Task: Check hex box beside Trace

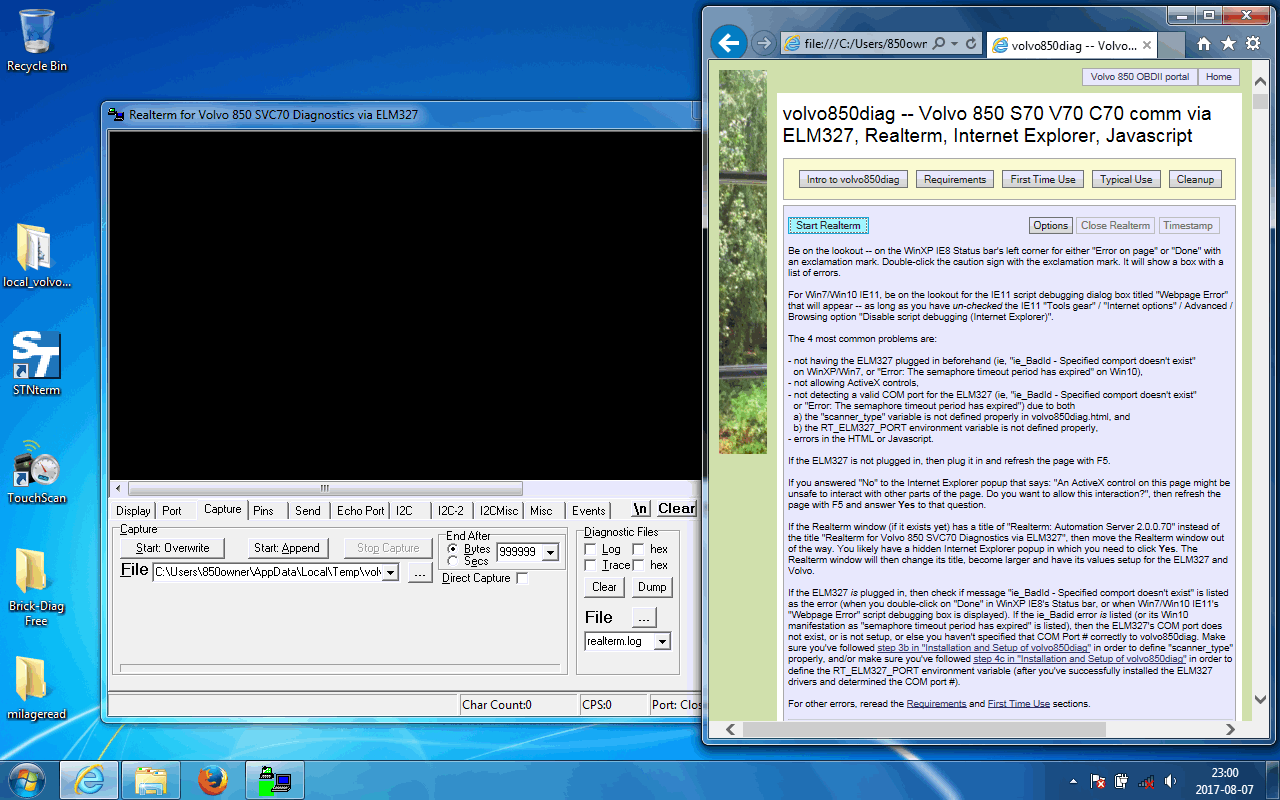Action: 638,565
